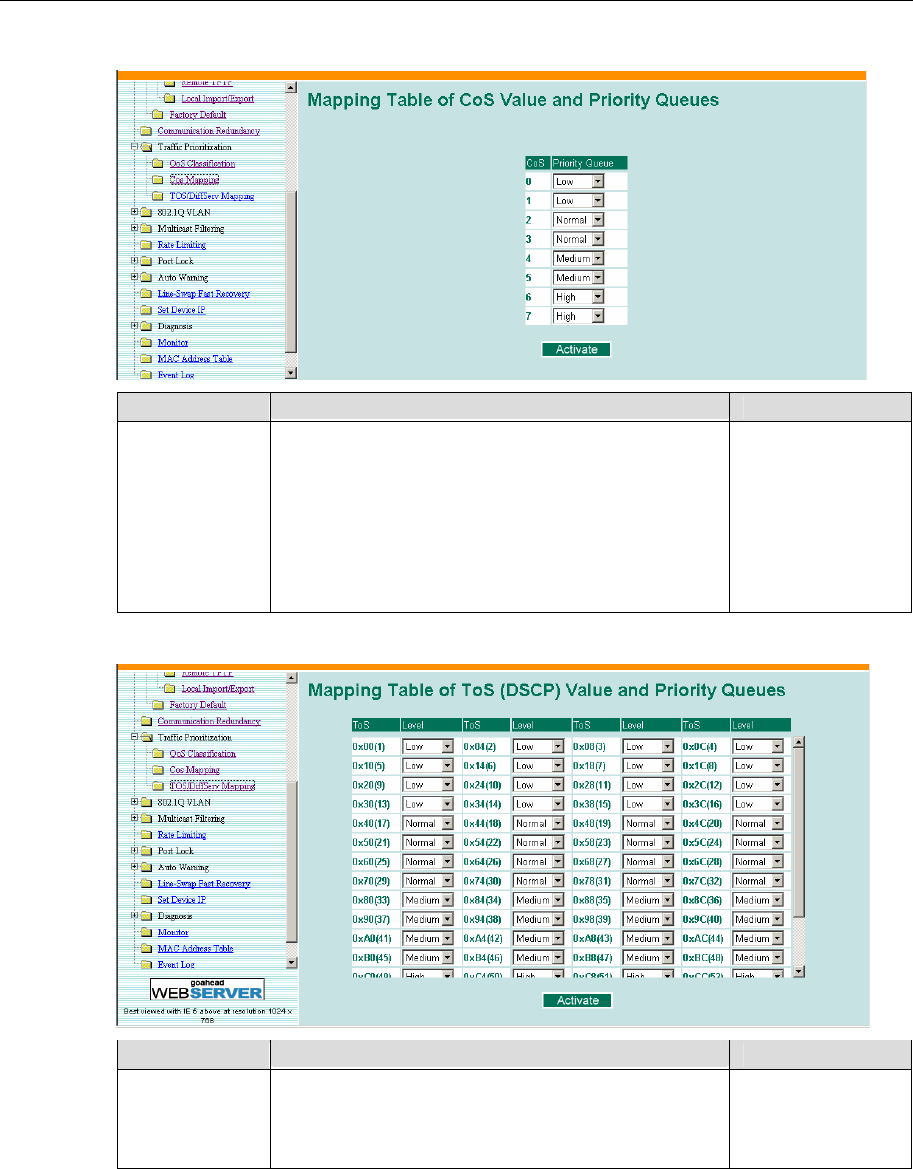This screenshot has height=1169, width=913.
Task: Open the CoS 1 priority queue dropdown
Action: click(578, 201)
